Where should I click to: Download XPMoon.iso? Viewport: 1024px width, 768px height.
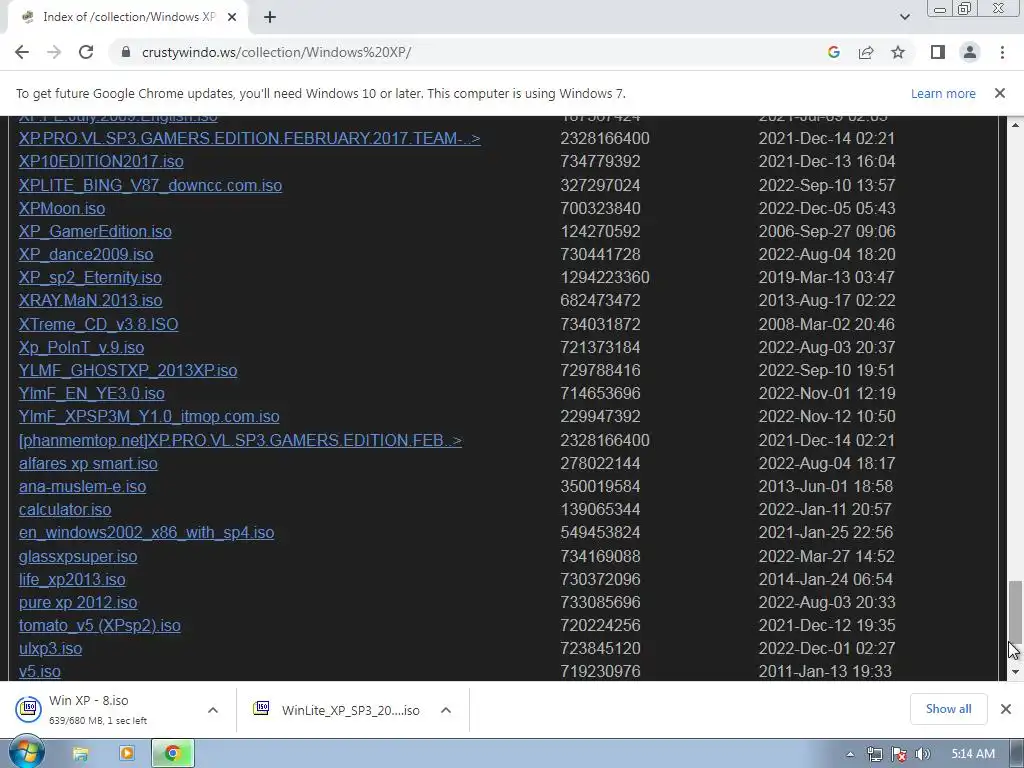[x=61, y=208]
